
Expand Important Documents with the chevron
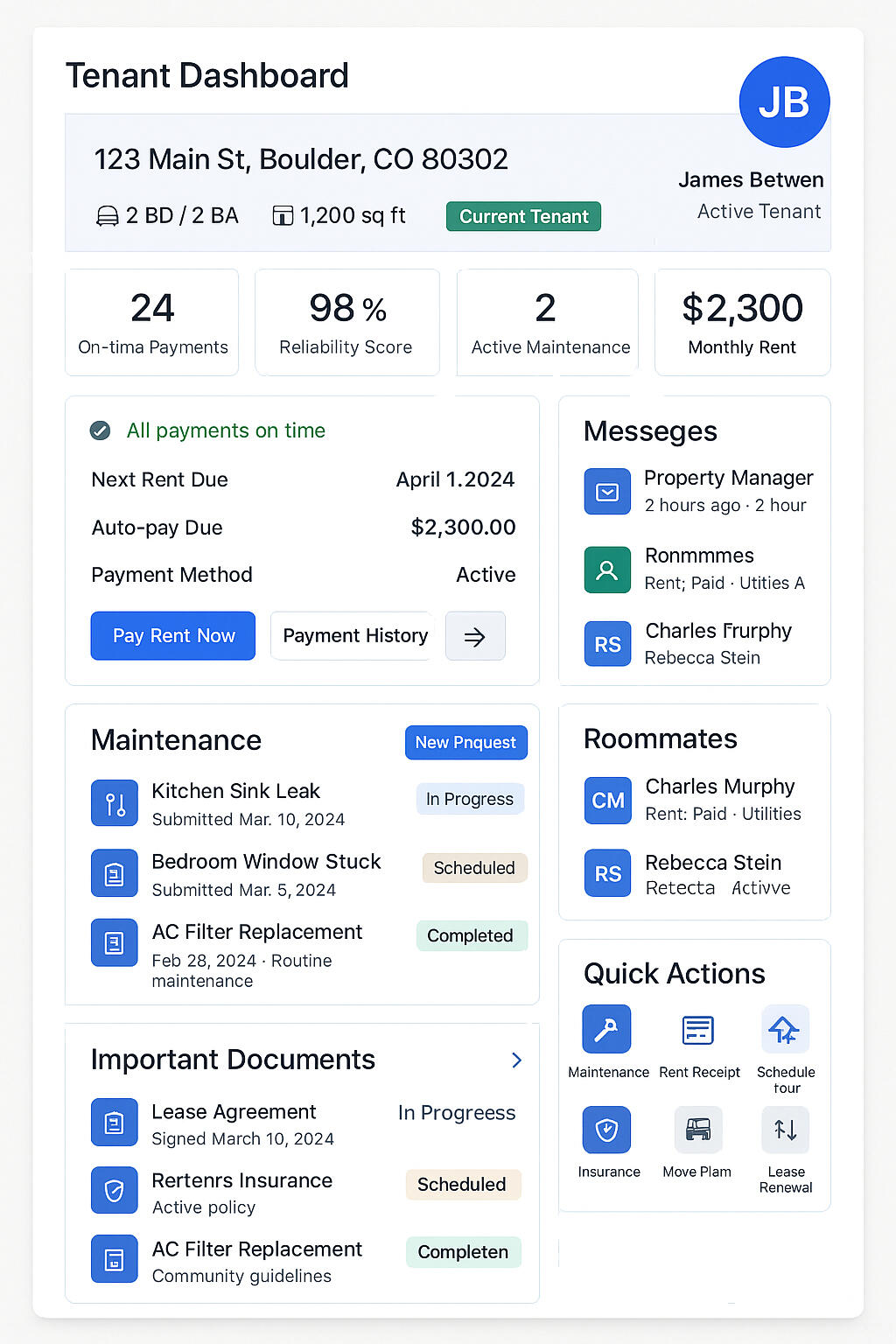[x=516, y=1060]
